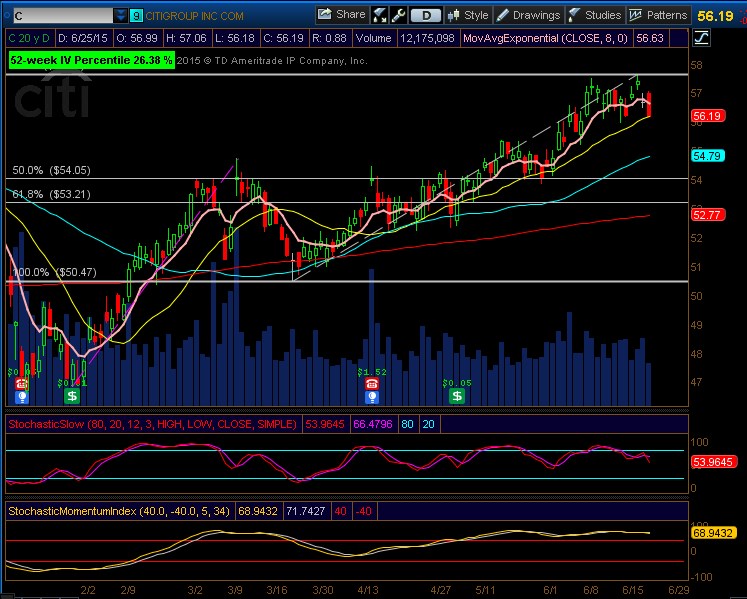747x599 pixels.
Task: Click the $1.52 earnings label near 4/13
Action: click(372, 372)
